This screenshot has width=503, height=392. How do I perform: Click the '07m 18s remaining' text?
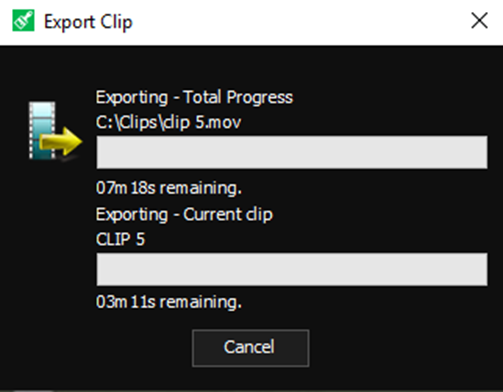169,188
